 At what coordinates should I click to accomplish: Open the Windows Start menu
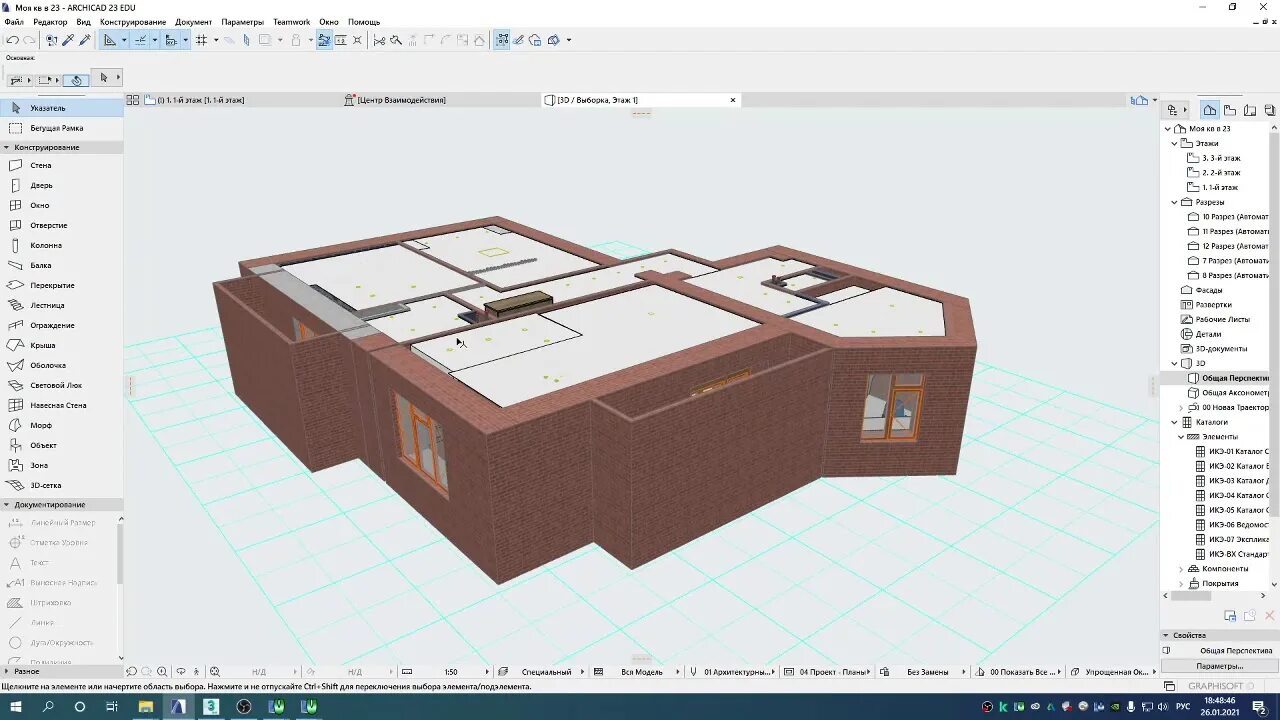(x=16, y=707)
